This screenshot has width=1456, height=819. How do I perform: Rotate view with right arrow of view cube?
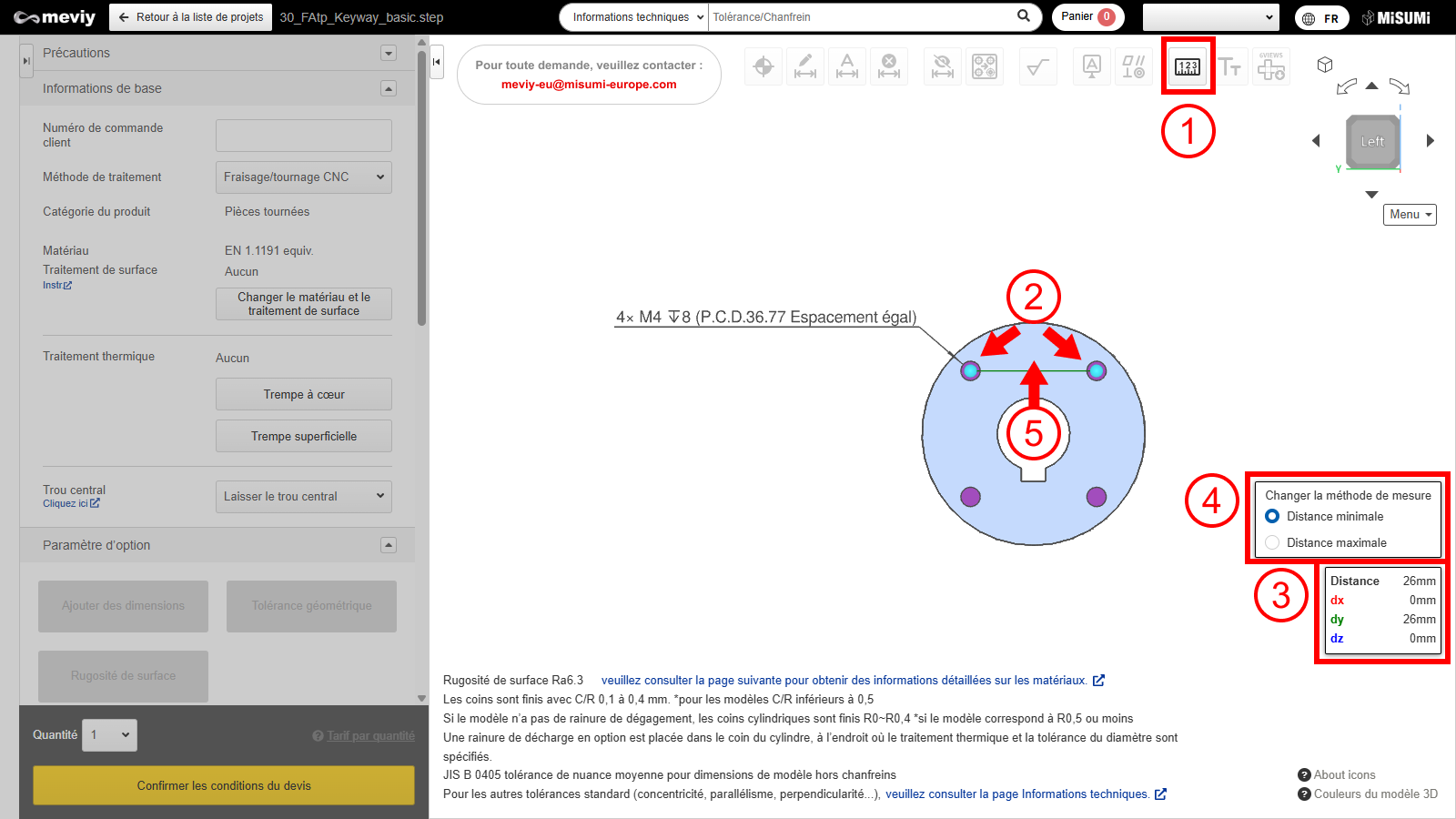[1430, 141]
